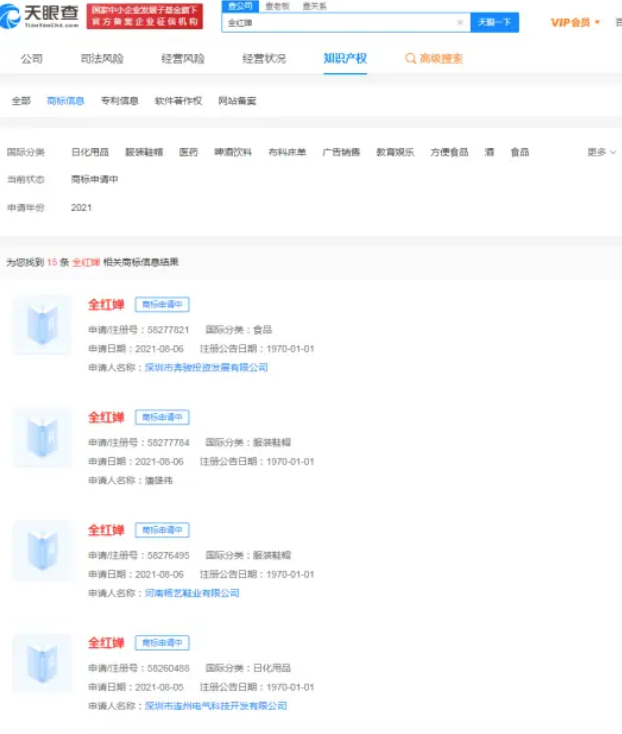Viewport: 622px width, 734px height.
Task: Select the 查公司 search tab
Action: 240,6
